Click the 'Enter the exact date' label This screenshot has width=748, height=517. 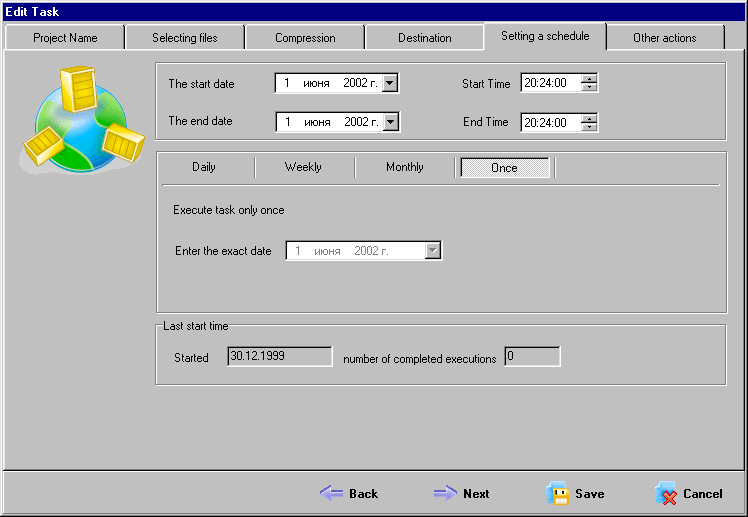point(223,251)
